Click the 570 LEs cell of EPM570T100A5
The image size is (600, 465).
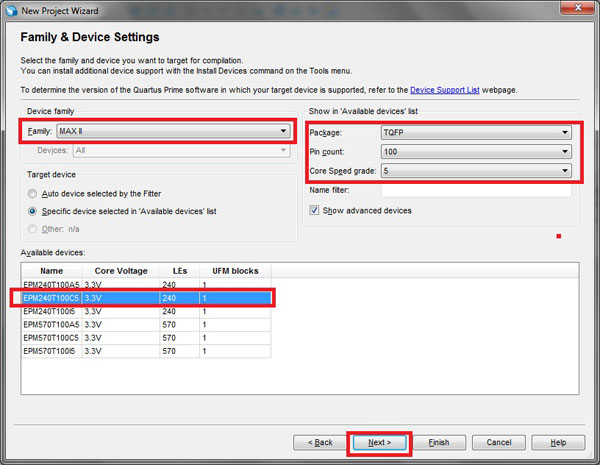(179, 325)
